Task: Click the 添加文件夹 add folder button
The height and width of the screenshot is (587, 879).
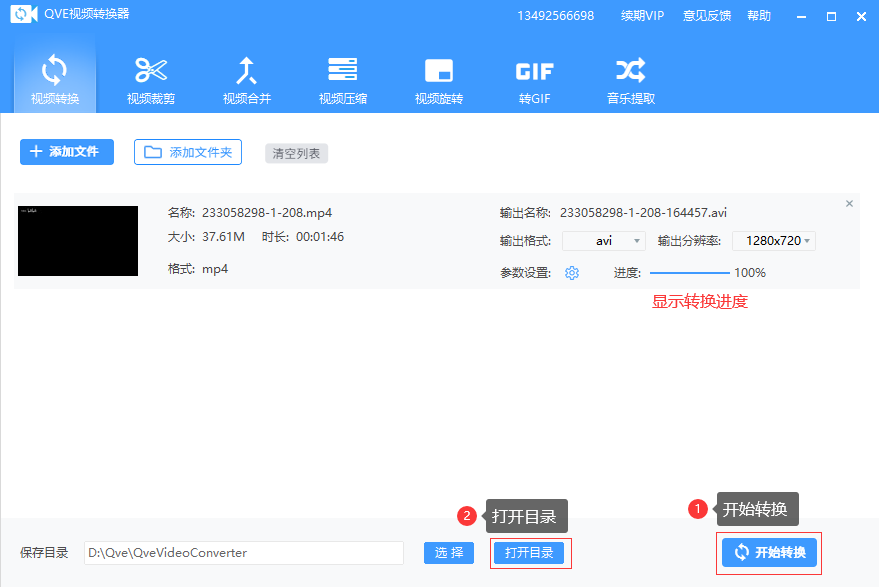Action: [x=188, y=152]
